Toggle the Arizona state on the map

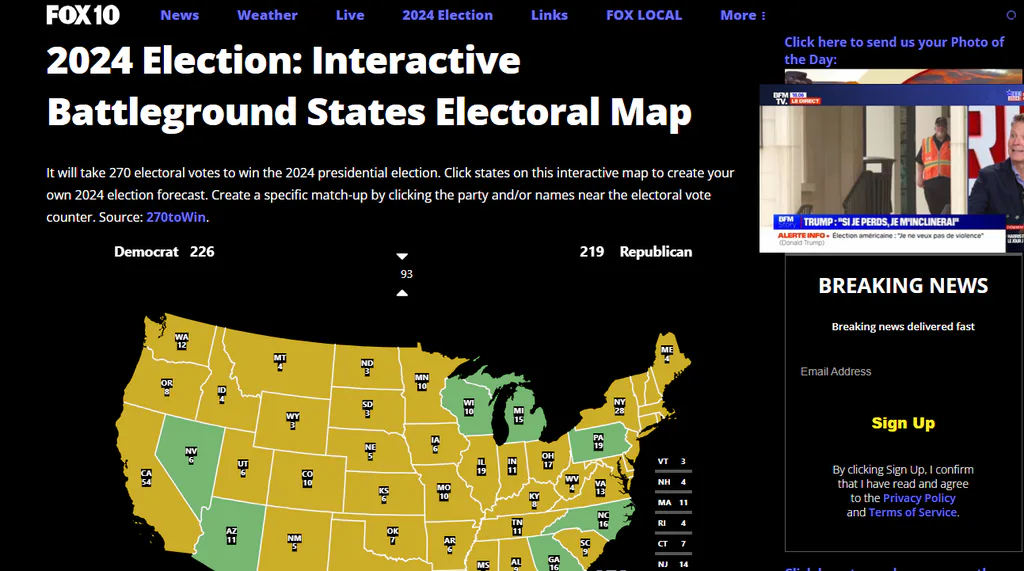(232, 534)
